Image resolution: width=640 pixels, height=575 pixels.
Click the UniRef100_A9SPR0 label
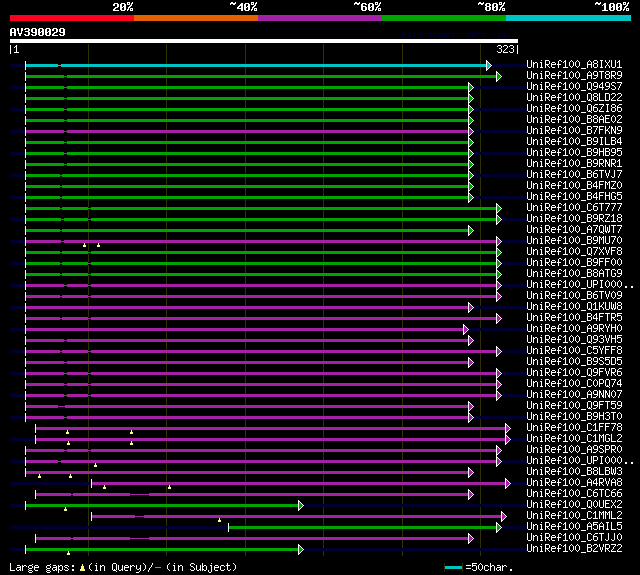tap(574, 450)
